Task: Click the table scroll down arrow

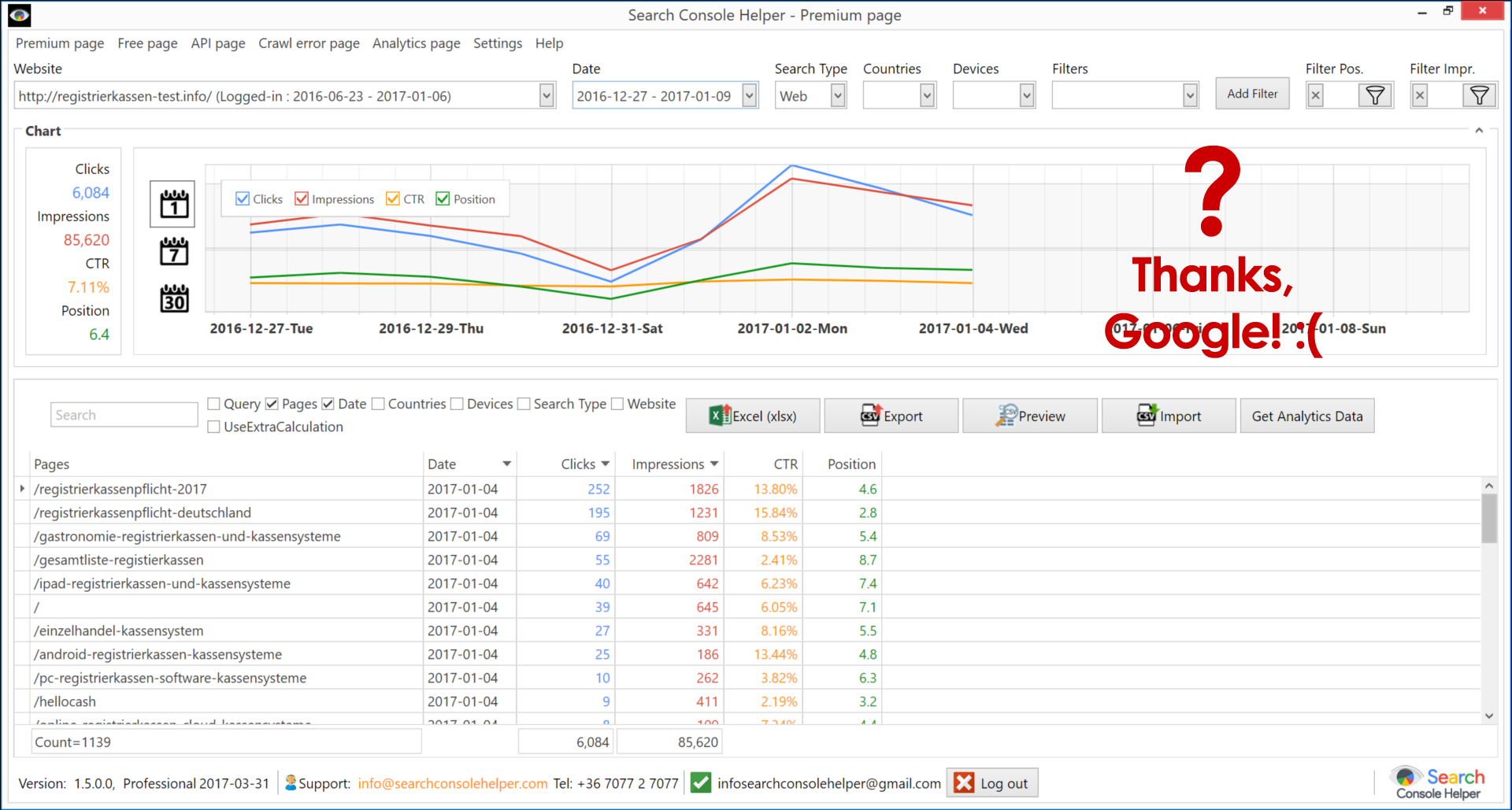Action: pyautogui.click(x=1488, y=716)
